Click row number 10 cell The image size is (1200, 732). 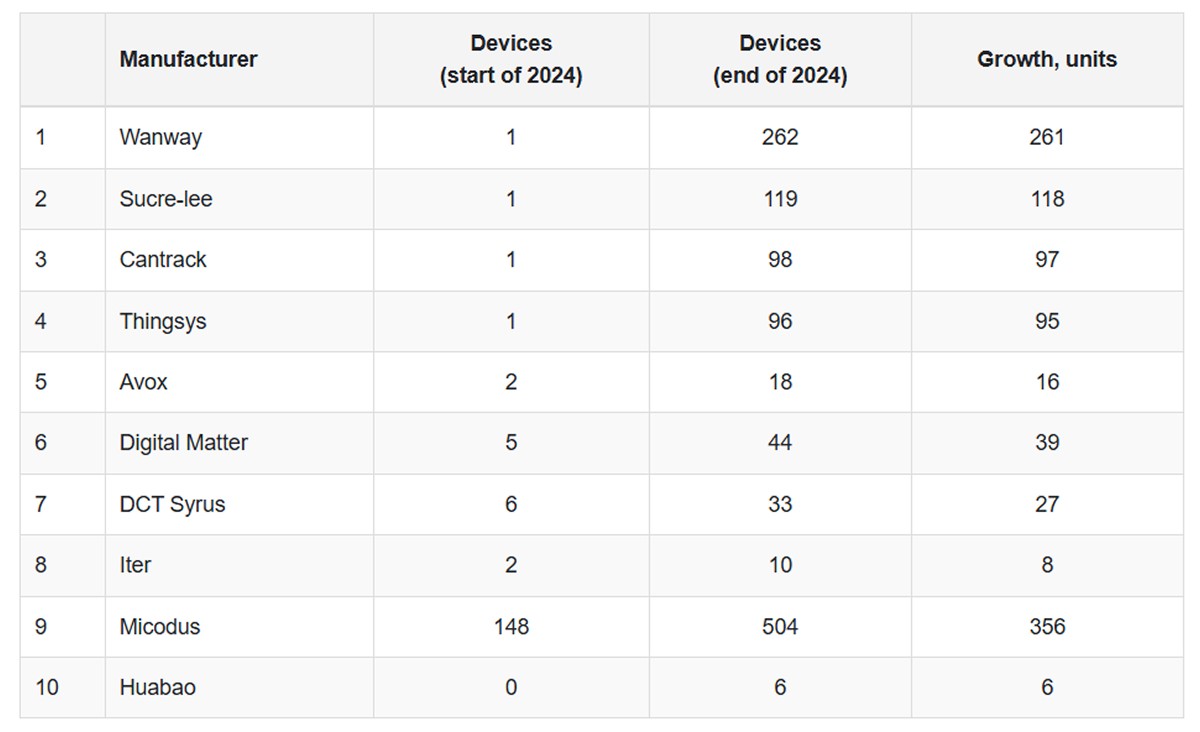pos(47,687)
